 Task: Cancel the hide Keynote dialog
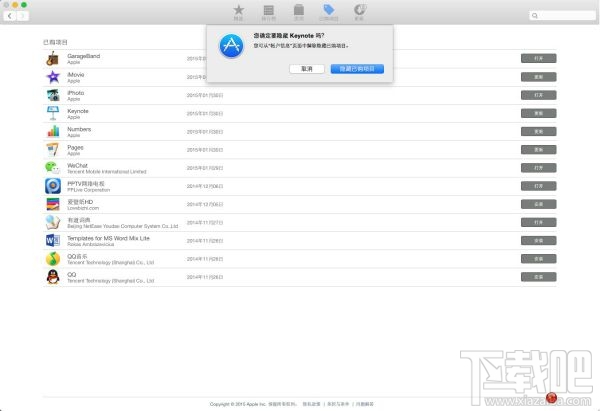[307, 69]
